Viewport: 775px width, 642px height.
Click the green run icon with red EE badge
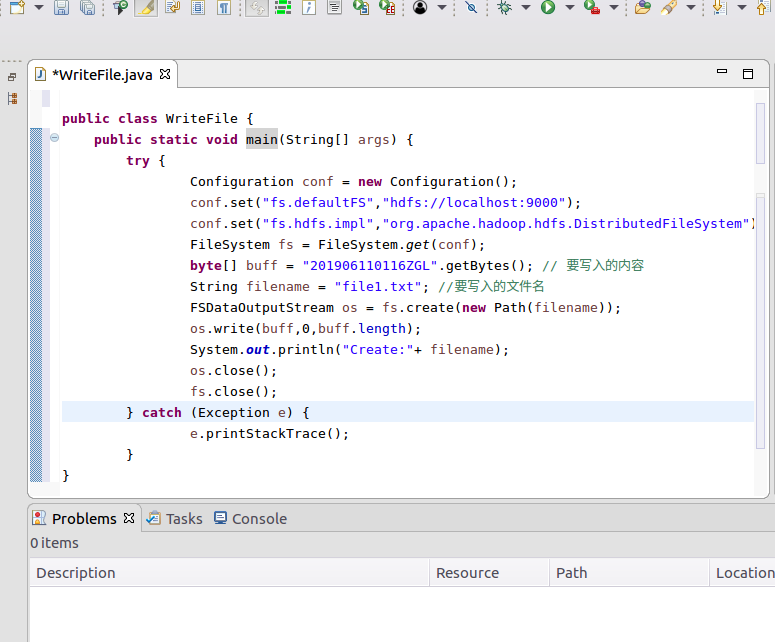(387, 7)
